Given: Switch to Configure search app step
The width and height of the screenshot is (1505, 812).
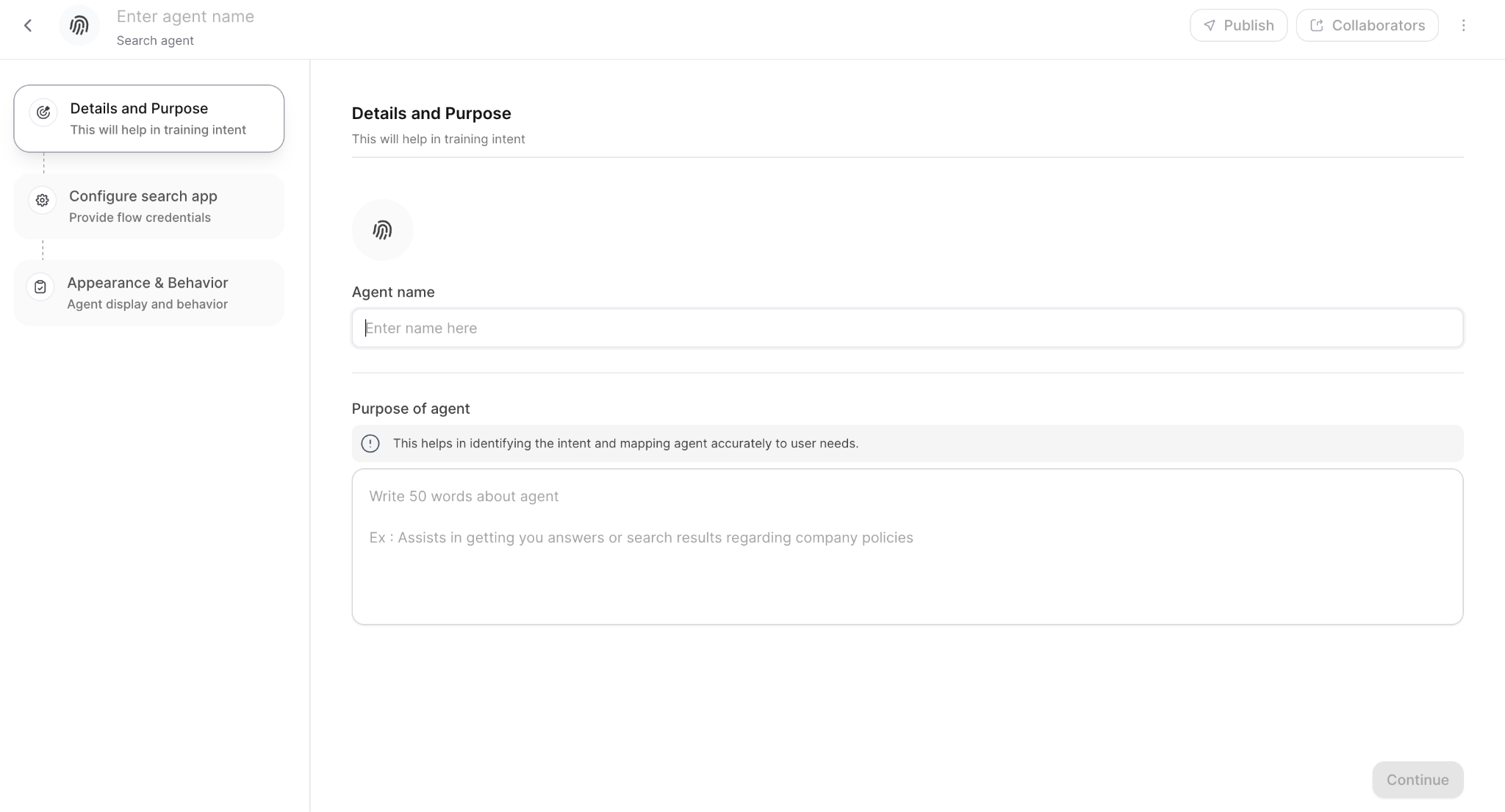Looking at the screenshot, I should [x=148, y=206].
